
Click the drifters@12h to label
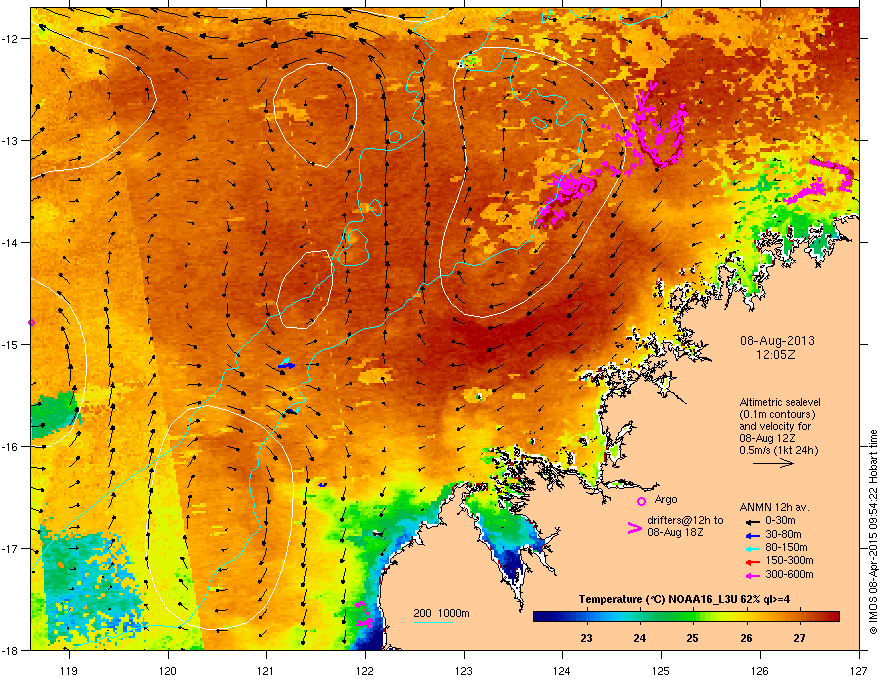(685, 521)
